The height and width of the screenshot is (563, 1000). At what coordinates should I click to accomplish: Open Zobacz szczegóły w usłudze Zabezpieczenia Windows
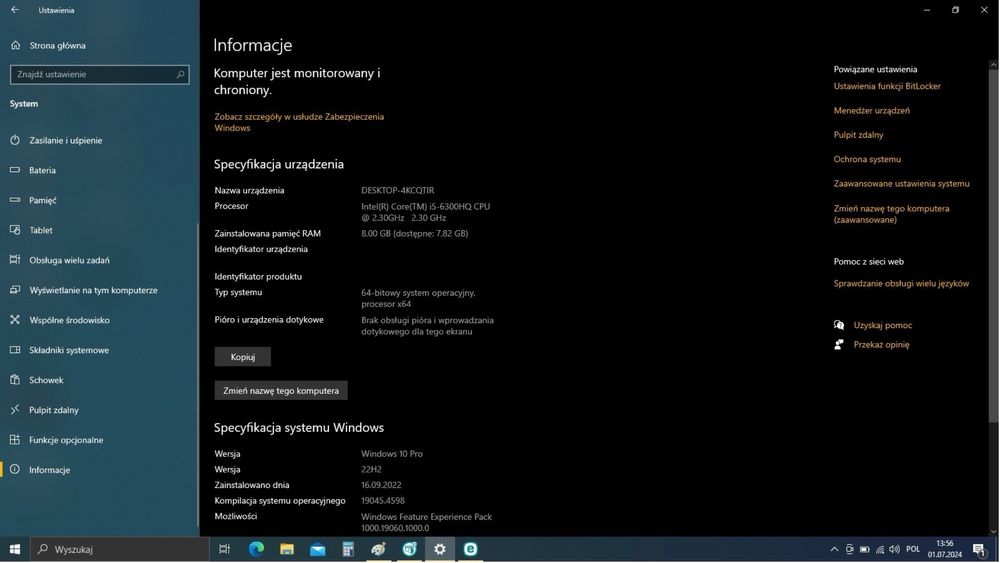pos(299,122)
